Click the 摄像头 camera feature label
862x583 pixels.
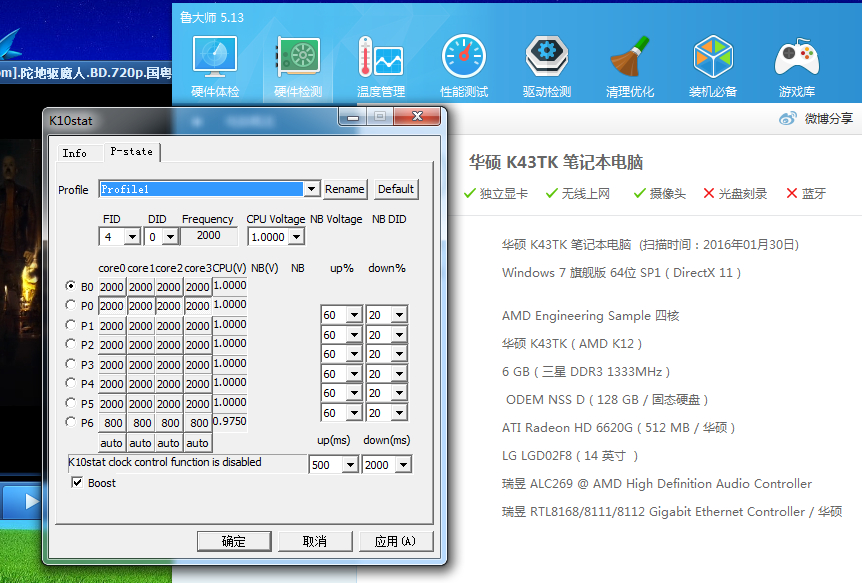(660, 194)
